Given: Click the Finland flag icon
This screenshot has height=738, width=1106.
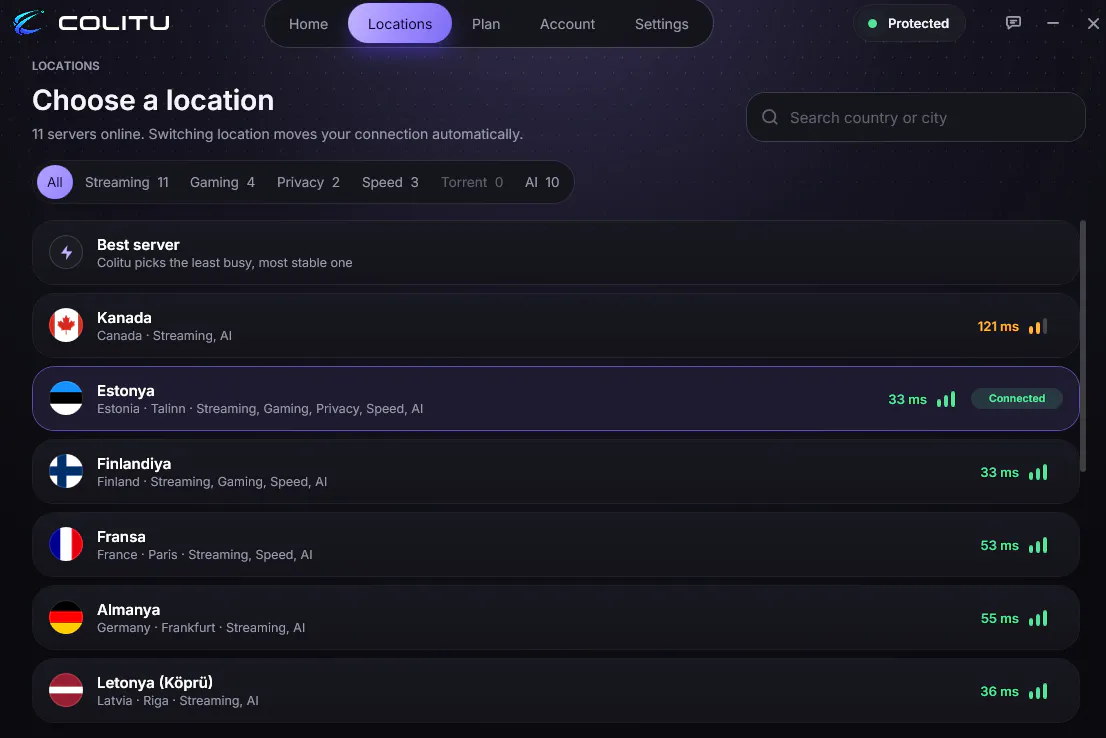Looking at the screenshot, I should 66,471.
